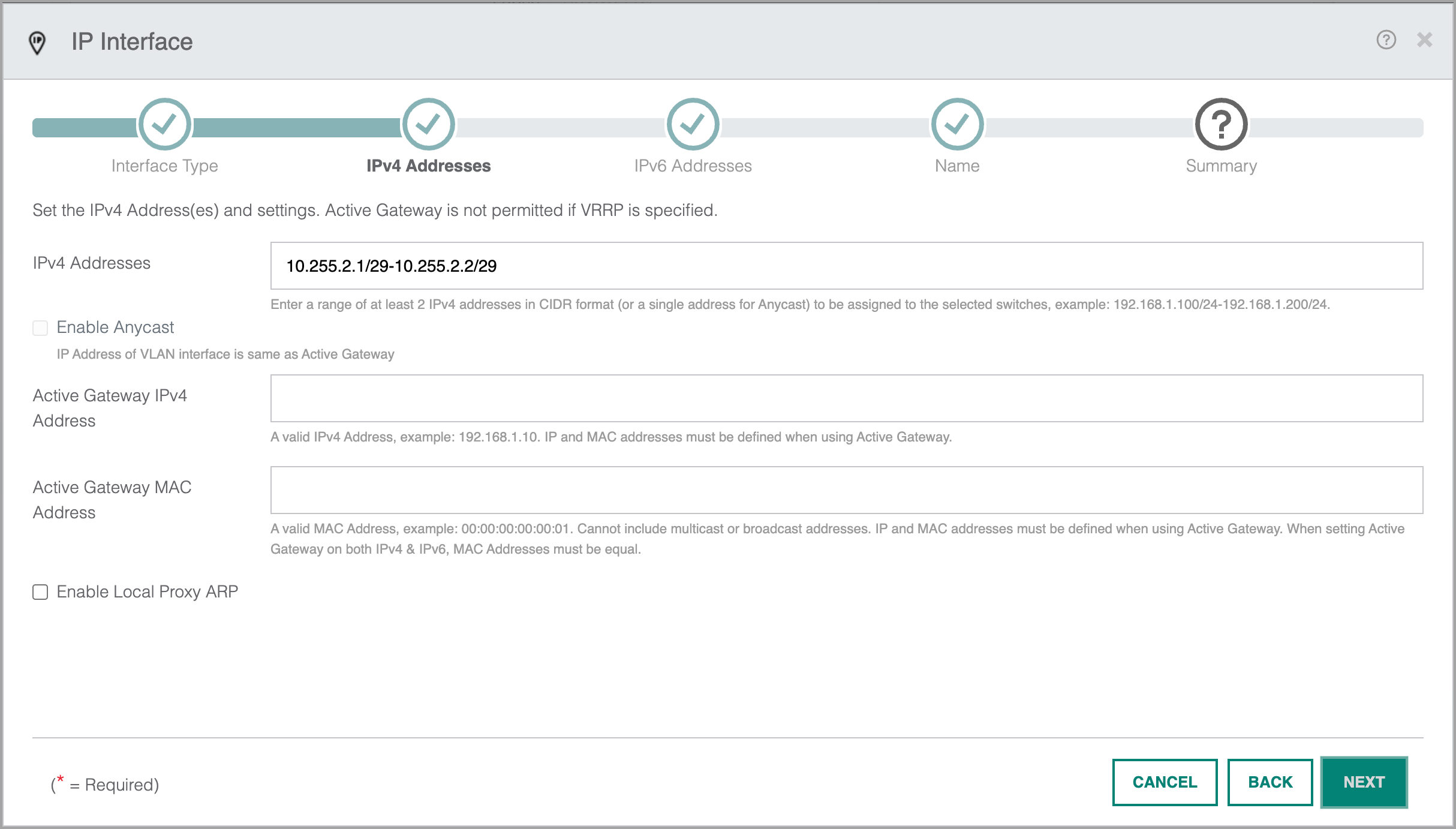Click into the IPv4 Addresses input field
Screen dimensions: 1456x829
click(847, 266)
